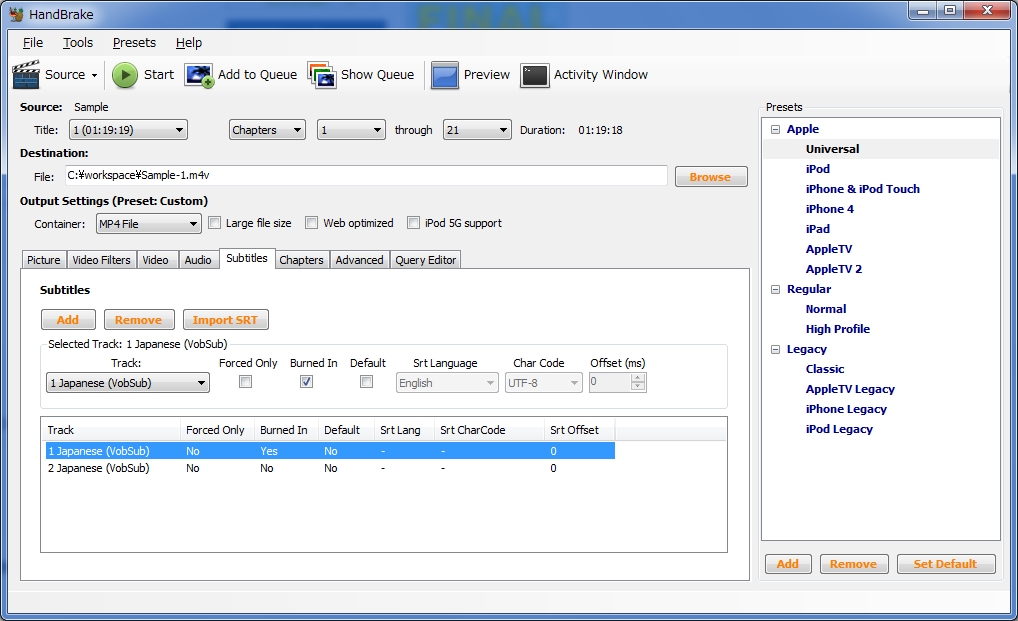
Task: Switch to the Query Editor tab
Action: 426,260
